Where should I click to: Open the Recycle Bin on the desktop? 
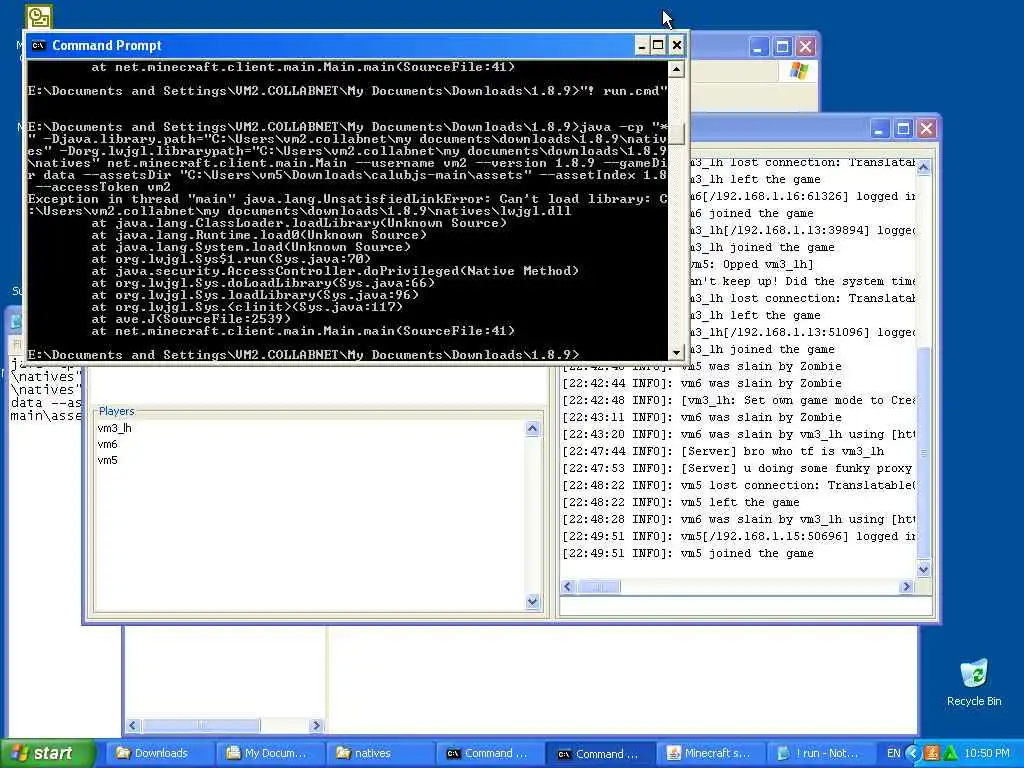pos(974,683)
